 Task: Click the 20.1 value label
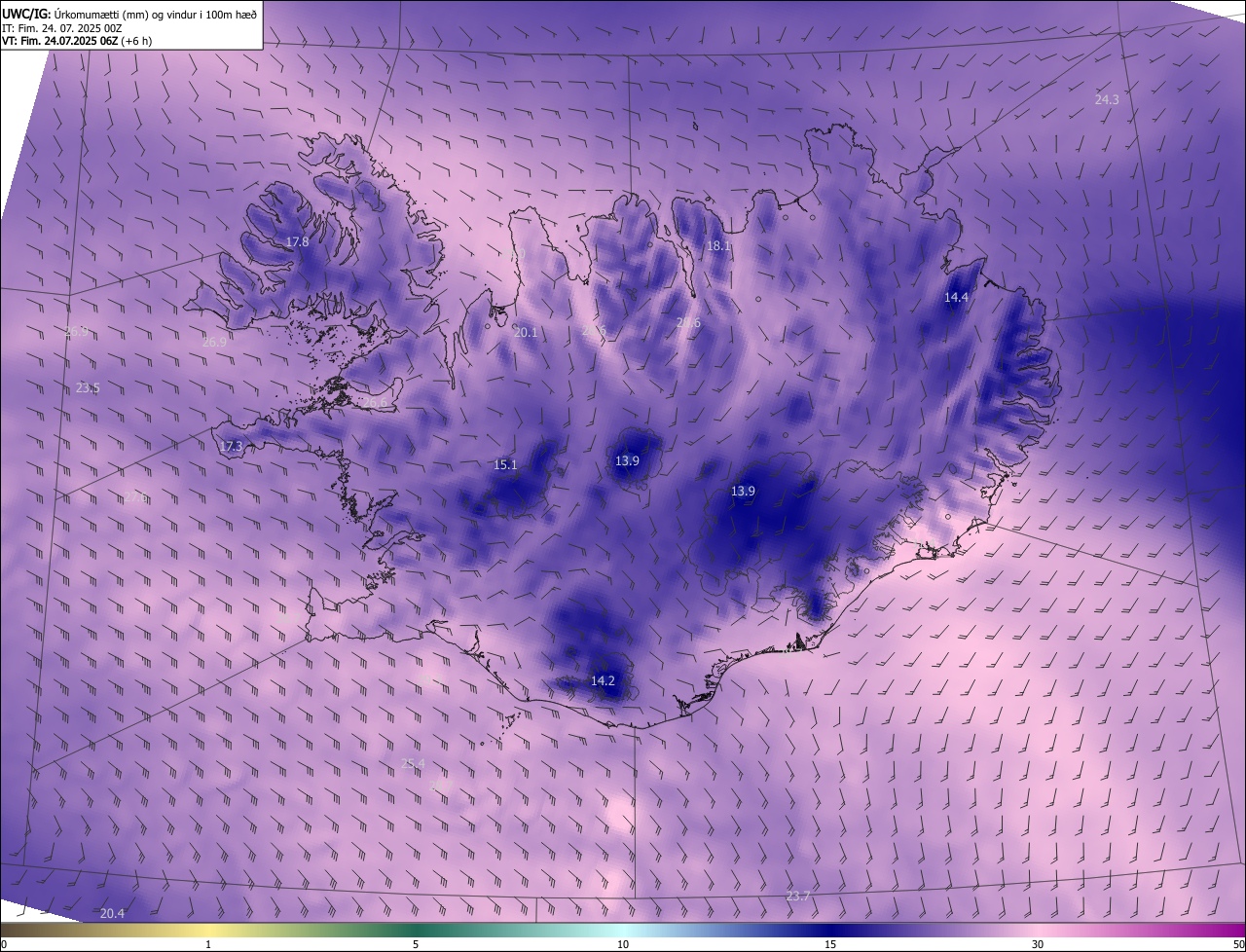526,332
